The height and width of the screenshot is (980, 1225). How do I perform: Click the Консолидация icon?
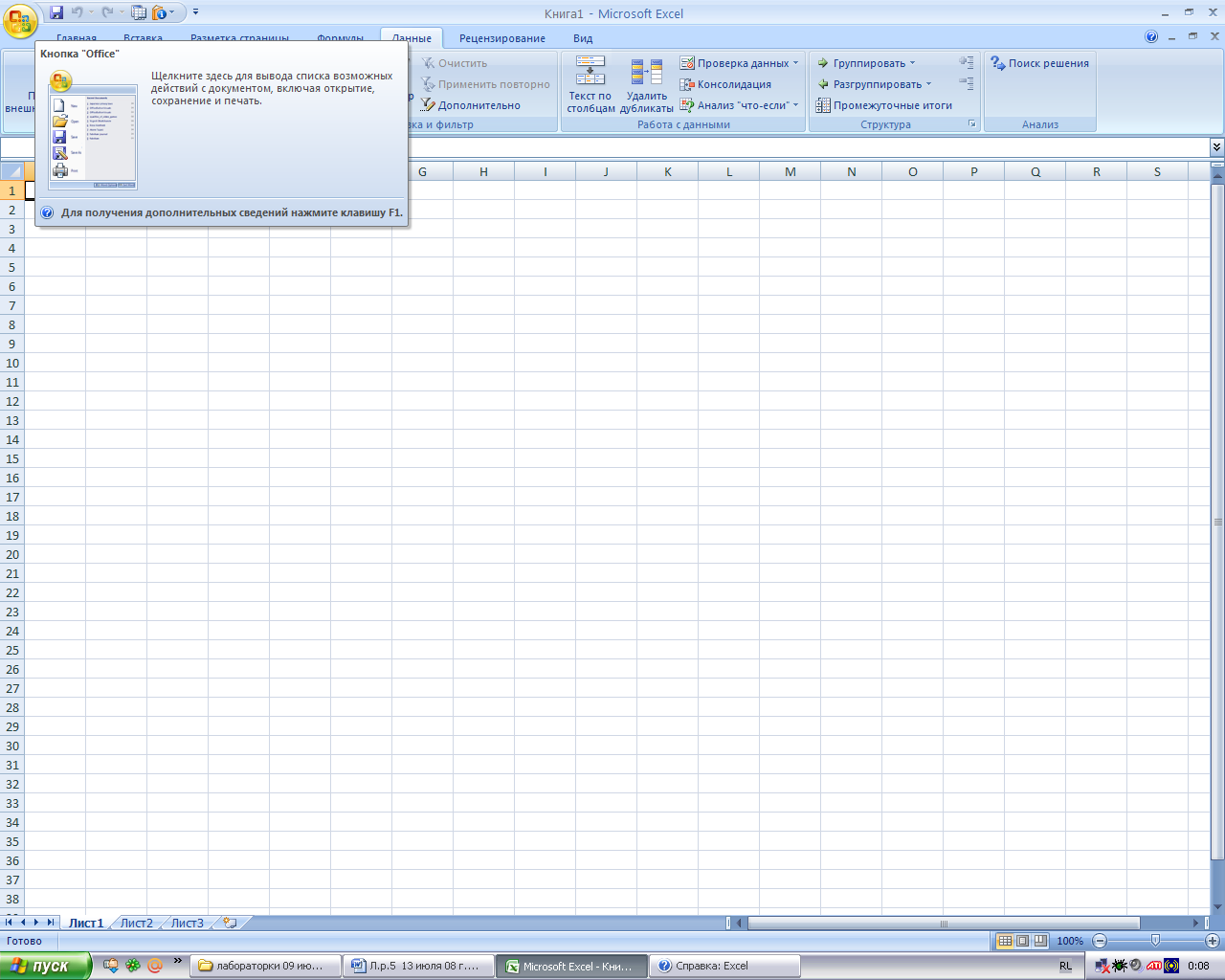click(687, 84)
